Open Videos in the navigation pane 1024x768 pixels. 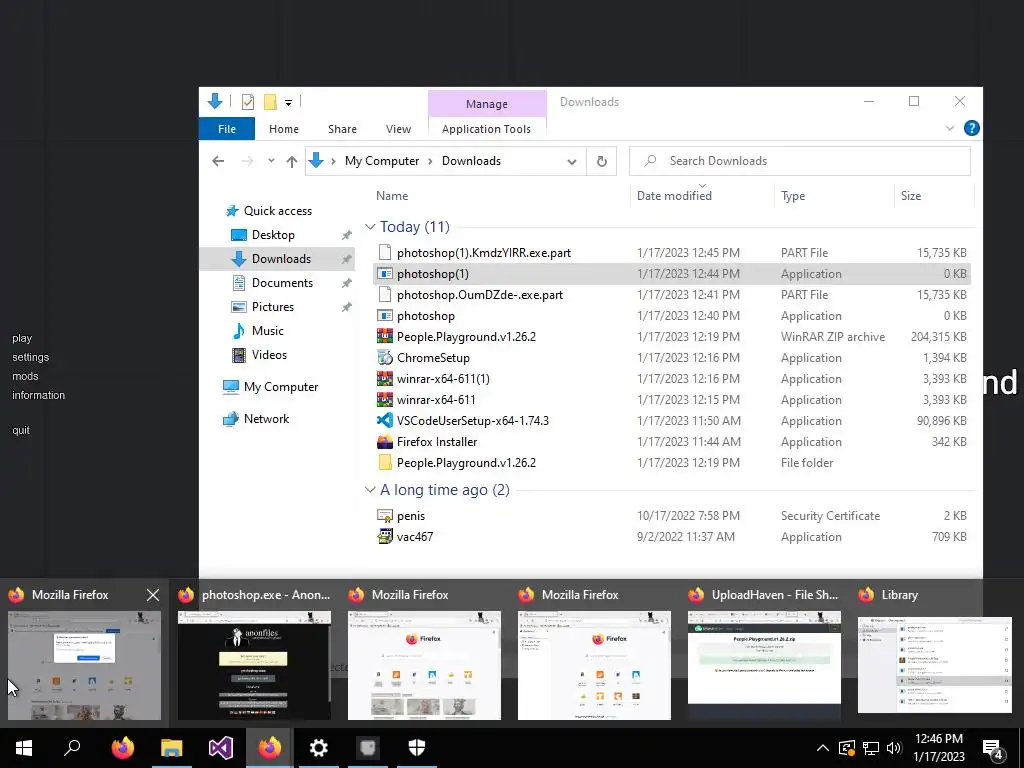click(269, 355)
